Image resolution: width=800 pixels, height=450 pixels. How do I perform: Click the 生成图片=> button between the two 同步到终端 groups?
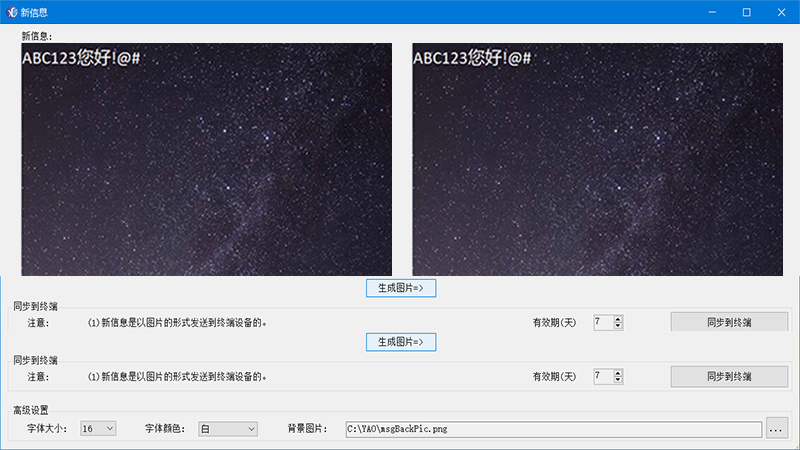(401, 342)
